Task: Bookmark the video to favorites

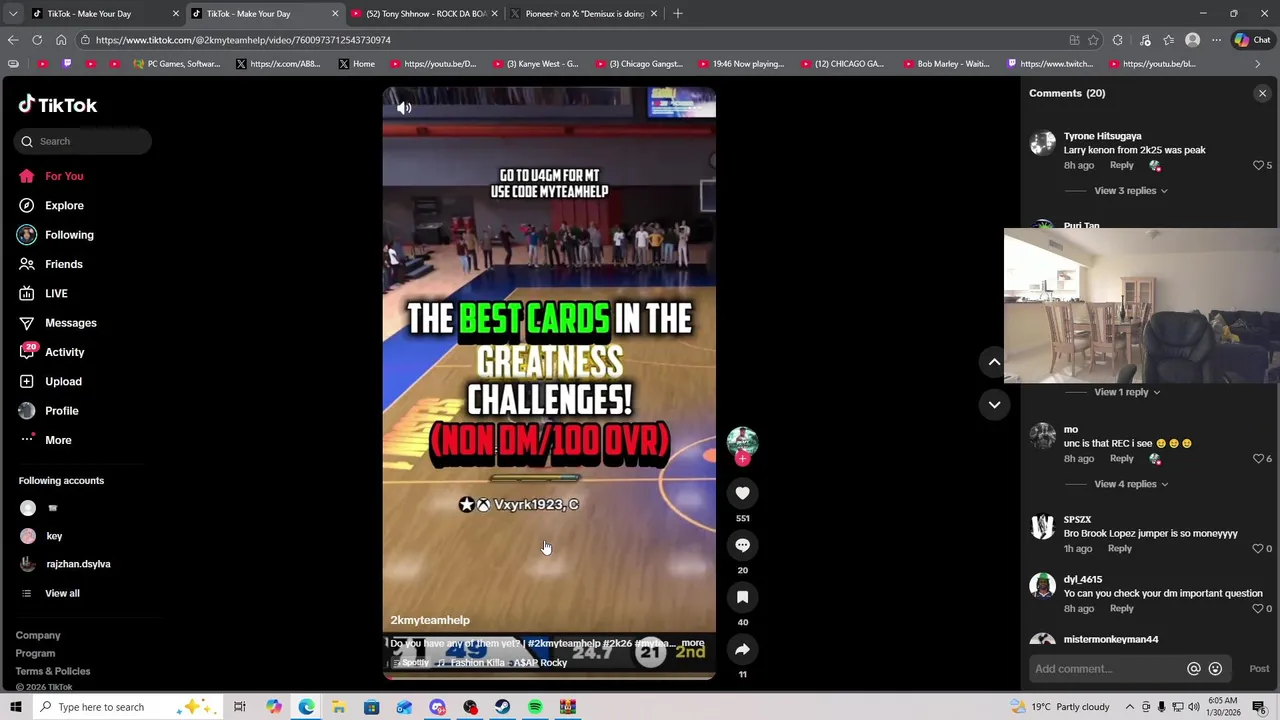Action: 742,597
